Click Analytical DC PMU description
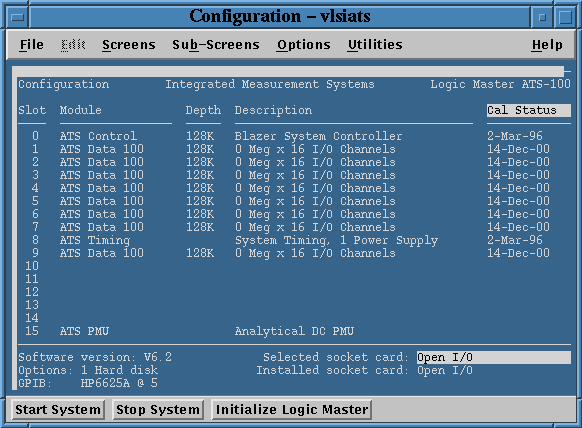Image resolution: width=582 pixels, height=428 pixels. [294, 331]
